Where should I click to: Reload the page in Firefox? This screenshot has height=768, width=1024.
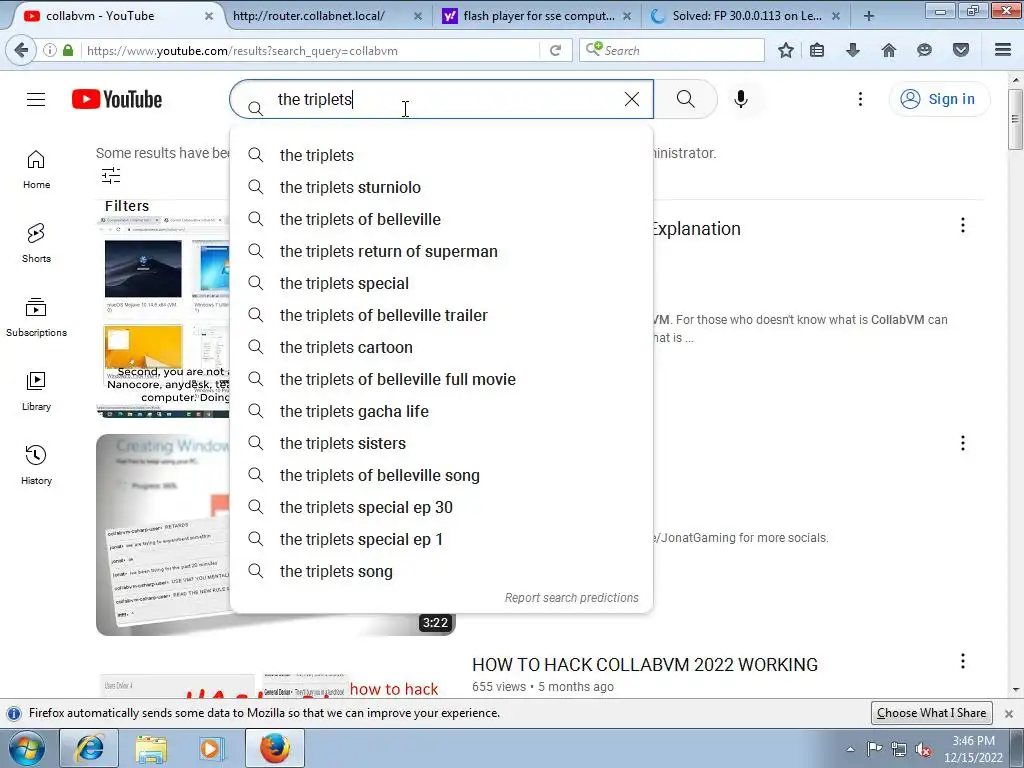pos(556,50)
